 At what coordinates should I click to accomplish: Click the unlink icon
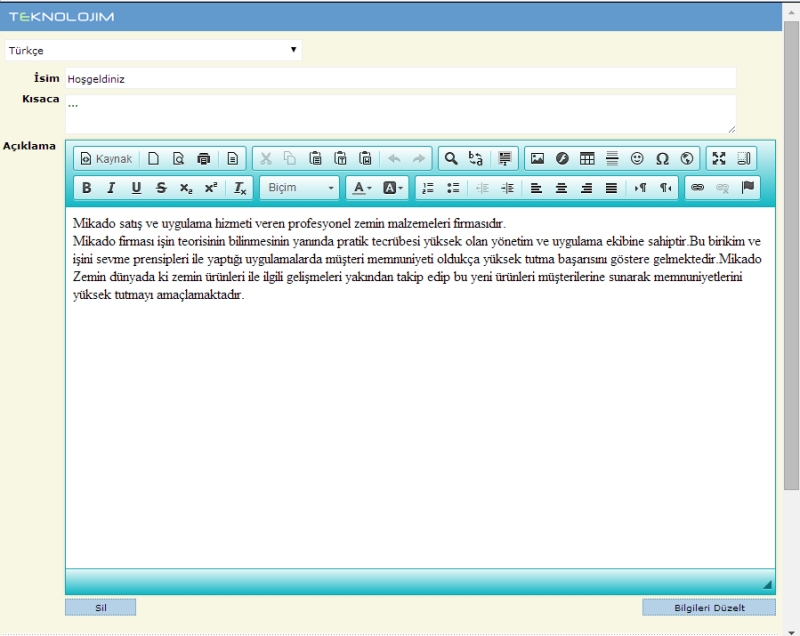pyautogui.click(x=722, y=188)
